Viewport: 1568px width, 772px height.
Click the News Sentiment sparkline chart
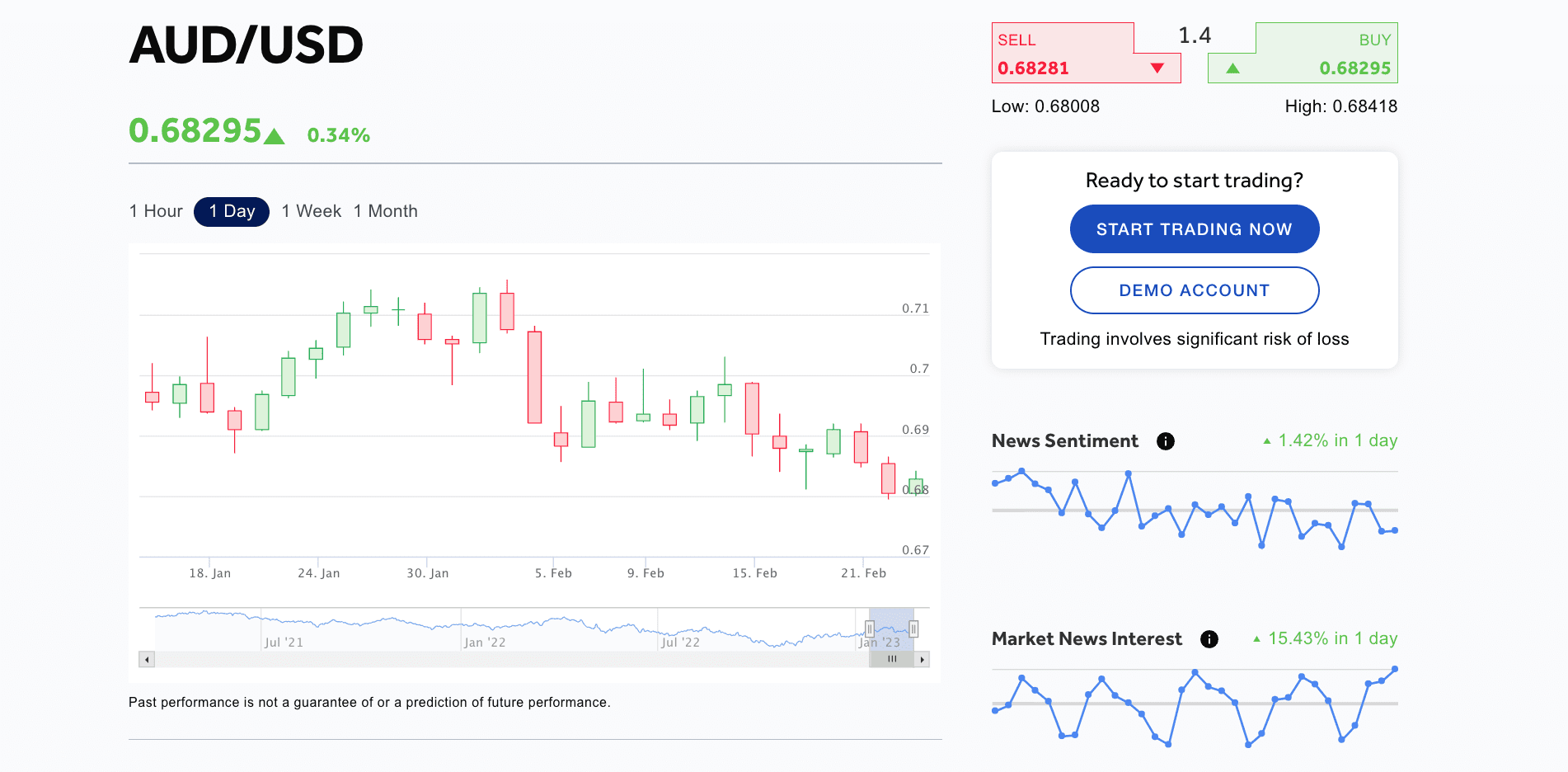[x=1195, y=510]
